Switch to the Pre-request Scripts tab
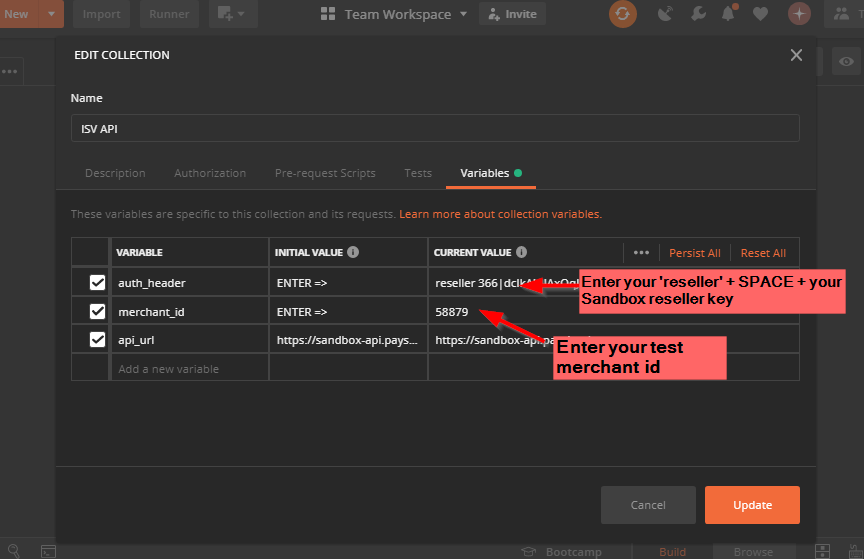Viewport: 864px width, 559px height. (x=325, y=173)
